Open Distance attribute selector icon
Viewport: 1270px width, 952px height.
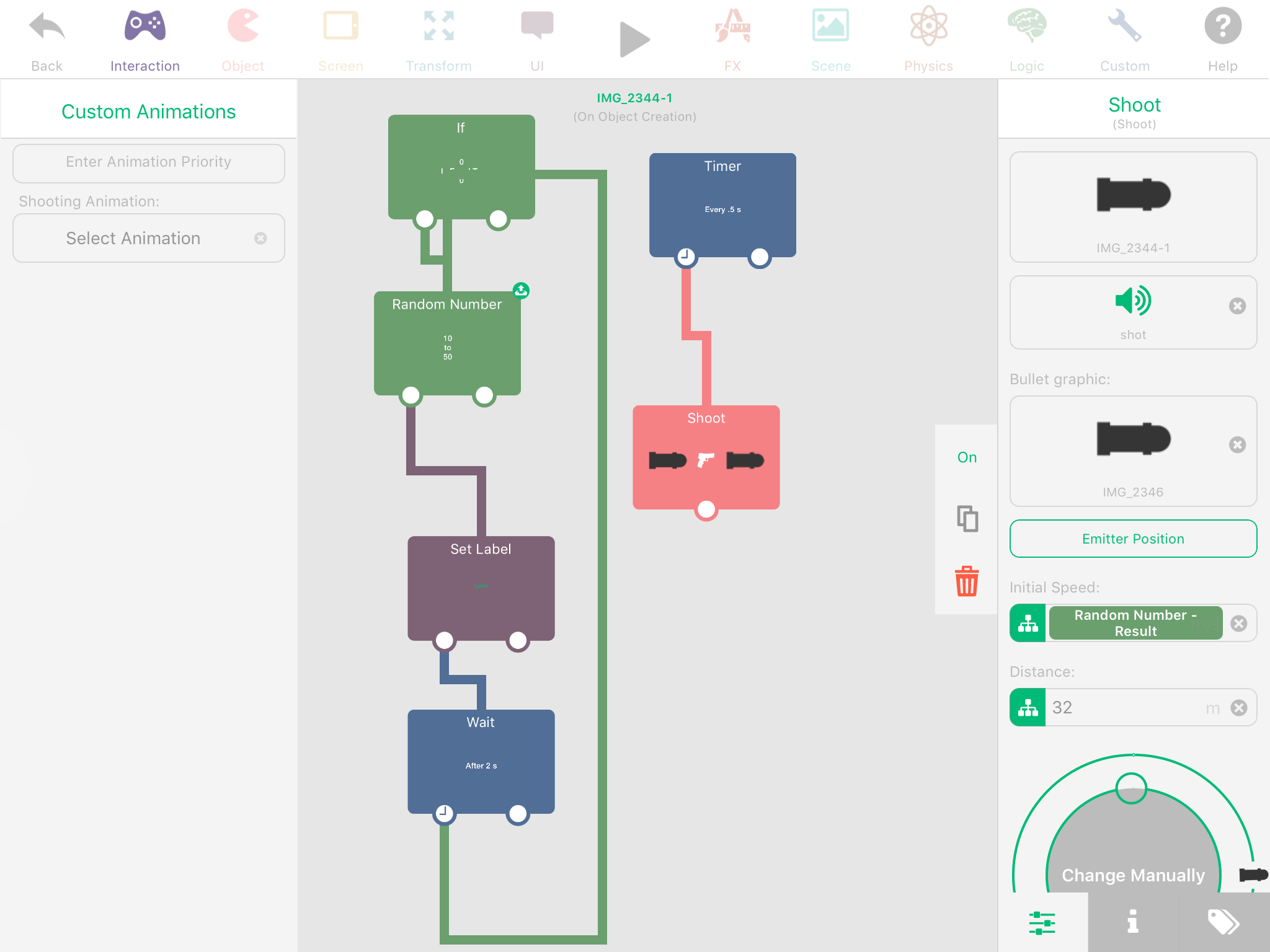(1028, 708)
